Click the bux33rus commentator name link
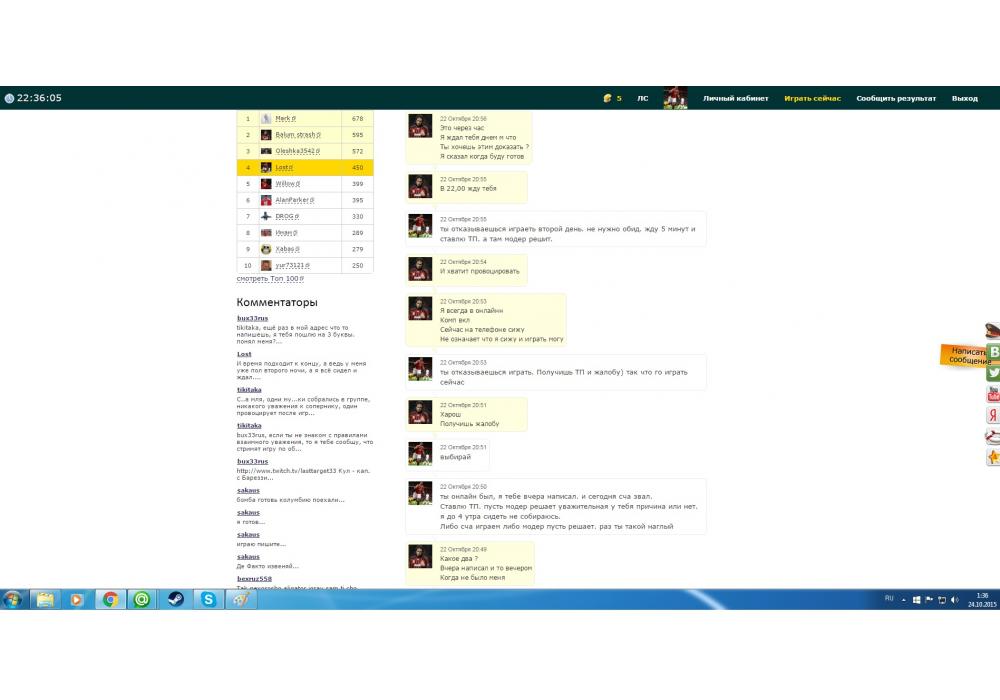1000x700 pixels. [x=252, y=317]
